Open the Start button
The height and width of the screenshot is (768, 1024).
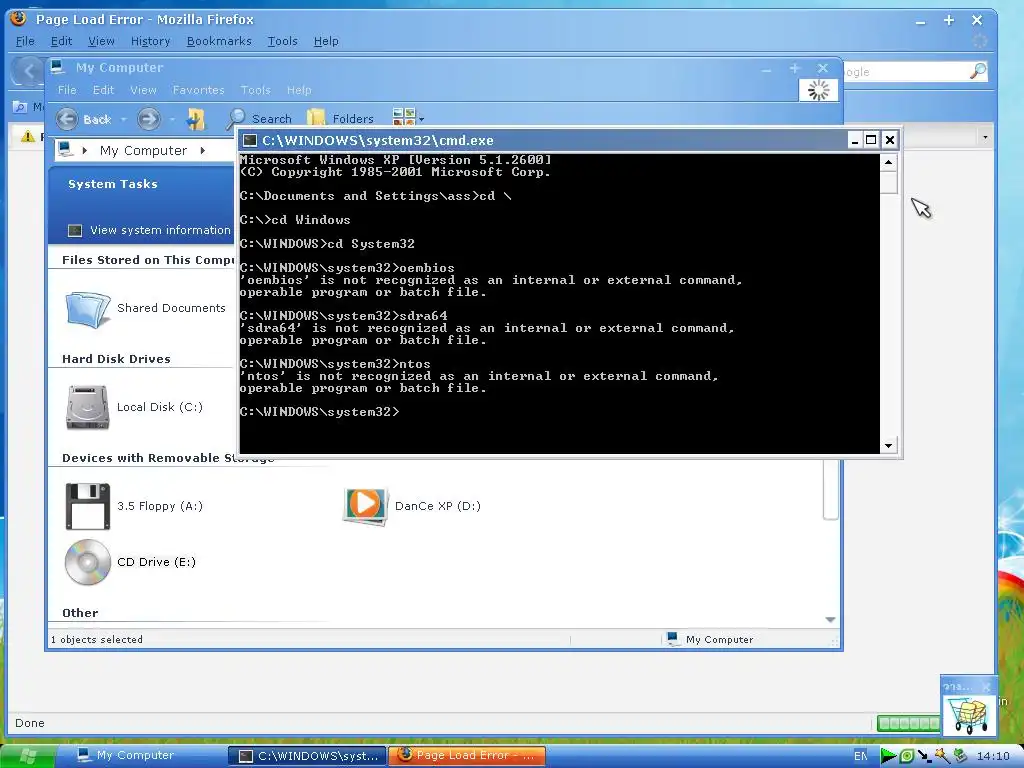point(27,756)
